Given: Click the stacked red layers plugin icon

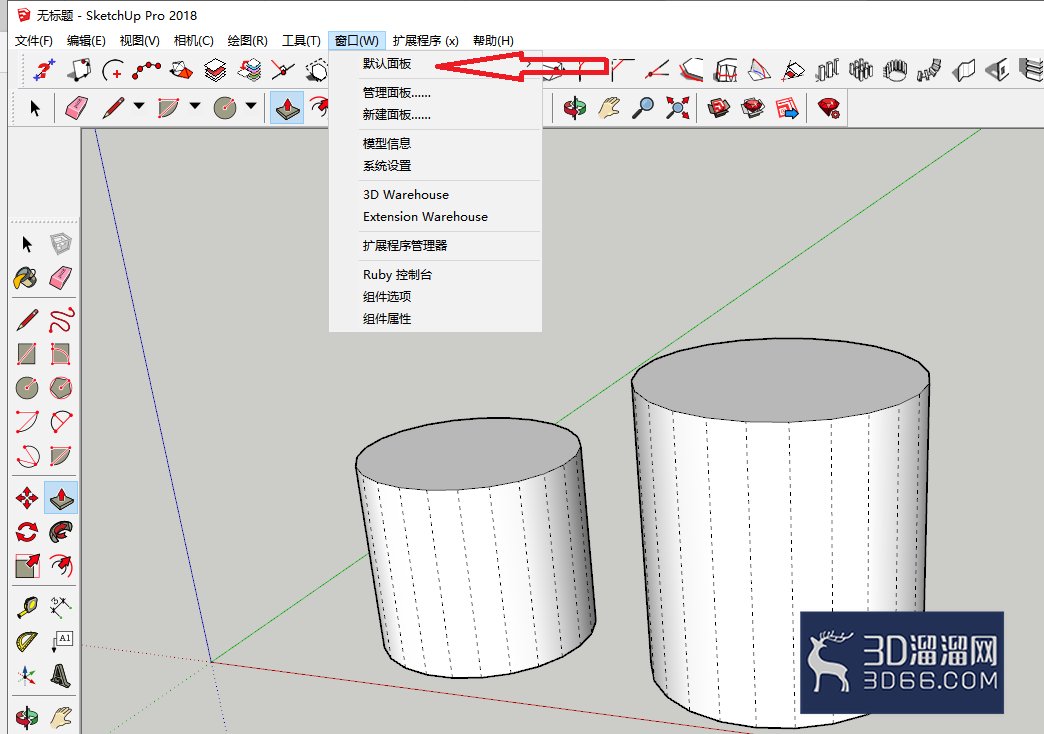Looking at the screenshot, I should tap(215, 70).
